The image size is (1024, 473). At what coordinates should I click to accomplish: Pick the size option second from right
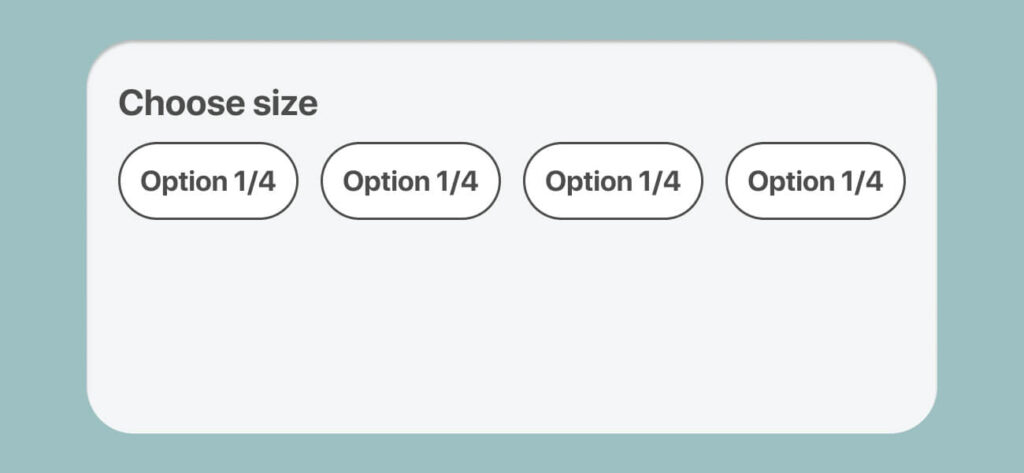click(613, 181)
